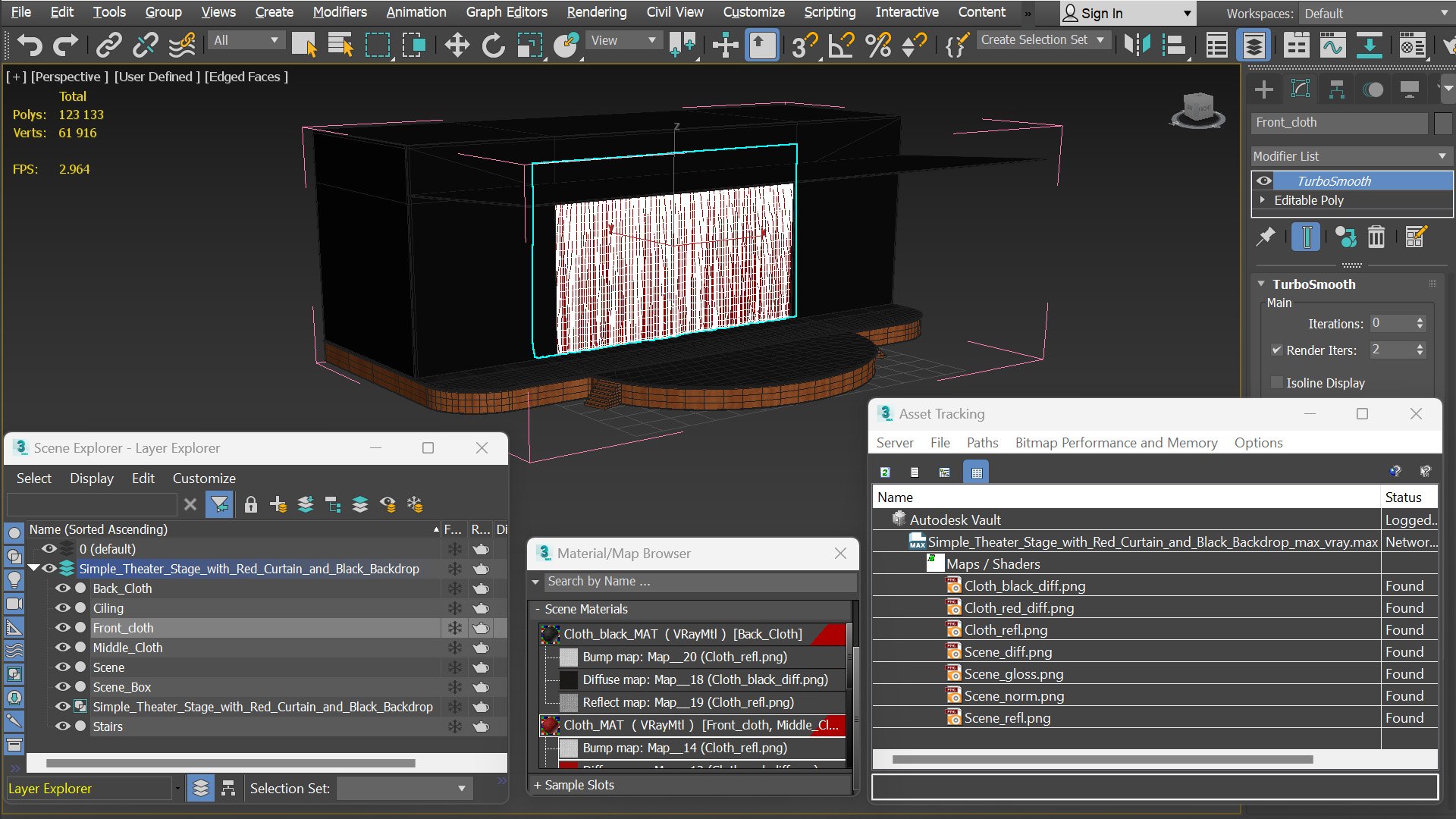
Task: Pin the modifier stack
Action: pyautogui.click(x=1266, y=237)
